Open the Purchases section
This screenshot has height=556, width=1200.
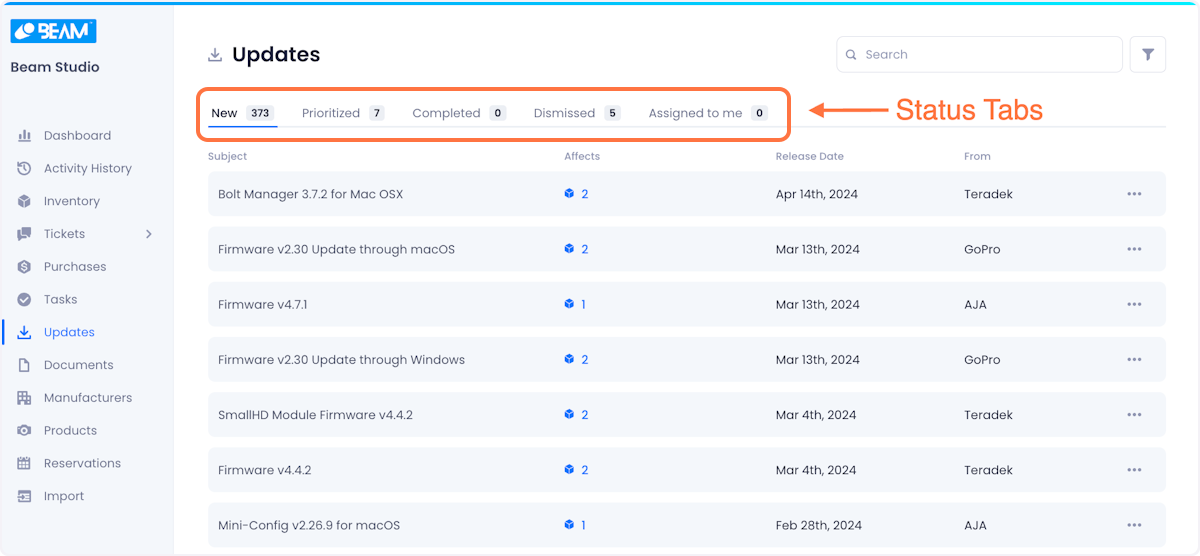click(x=75, y=267)
